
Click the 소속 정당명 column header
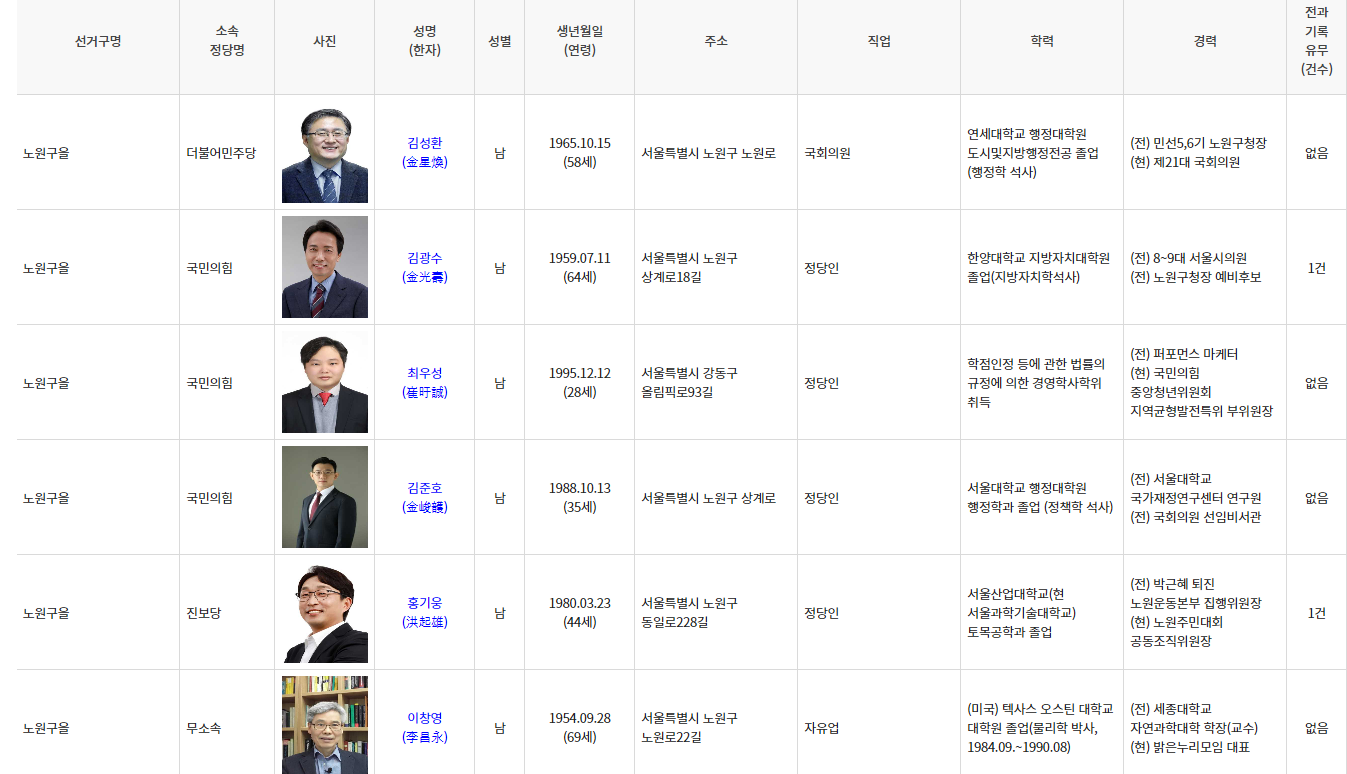pos(227,41)
